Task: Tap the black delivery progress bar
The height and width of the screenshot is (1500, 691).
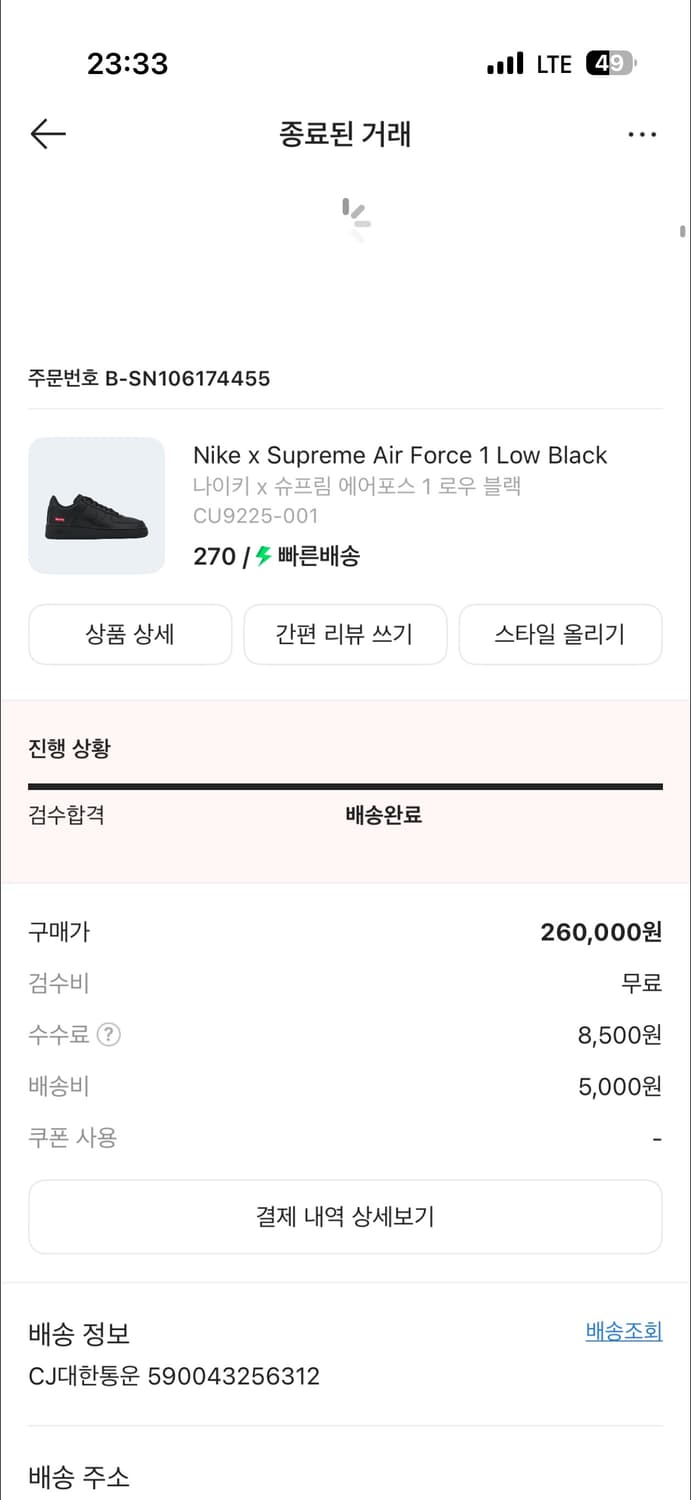Action: 345,786
